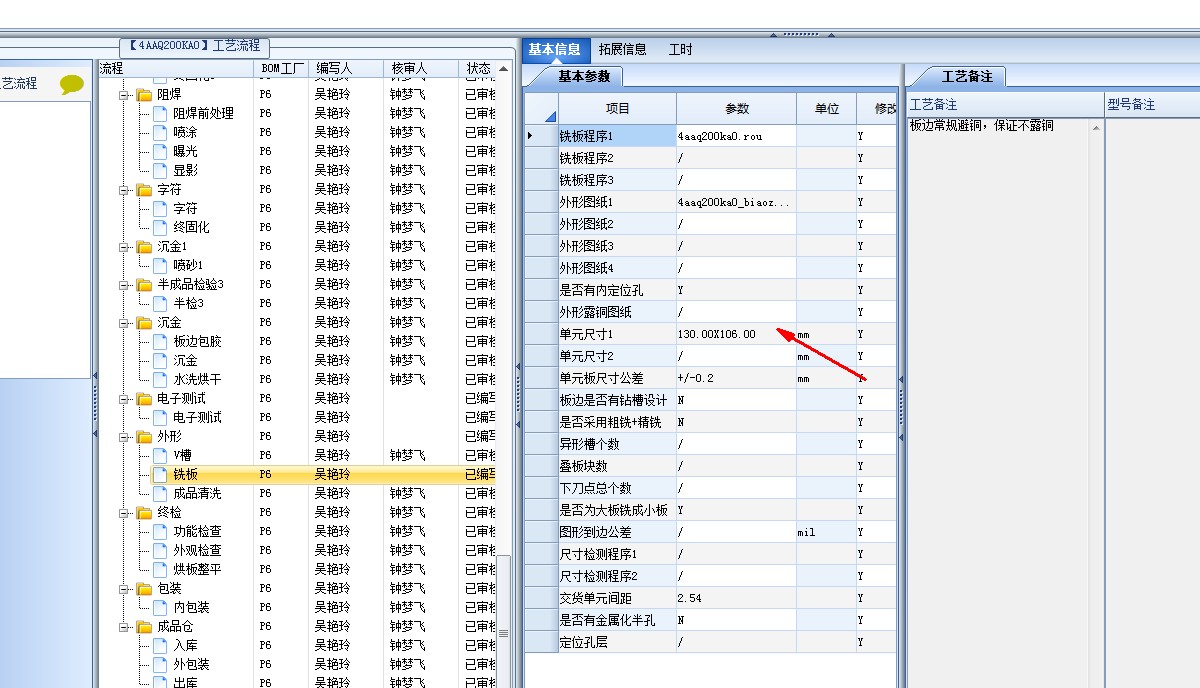
Task: Click the 【4AAQ200KA0】工艺流程 tab
Action: [194, 46]
